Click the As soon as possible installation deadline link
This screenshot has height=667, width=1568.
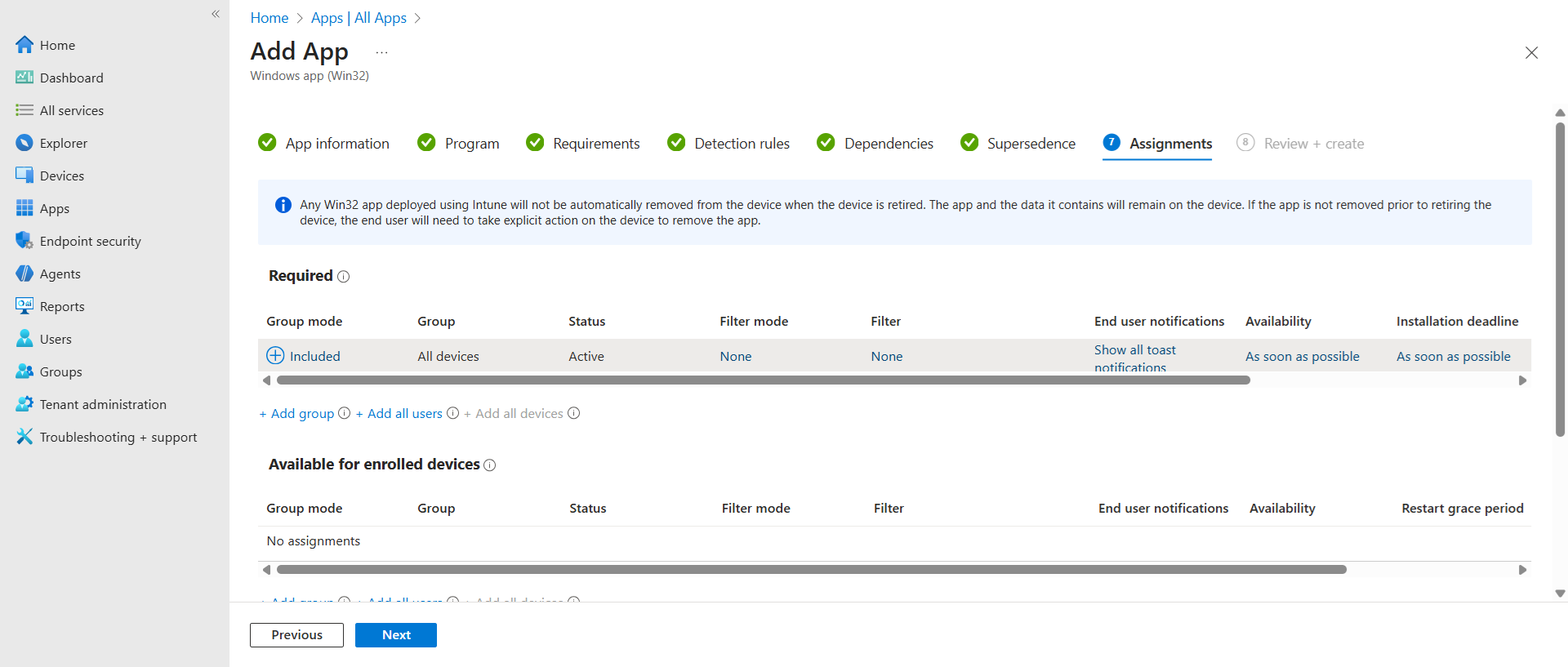pyautogui.click(x=1453, y=357)
